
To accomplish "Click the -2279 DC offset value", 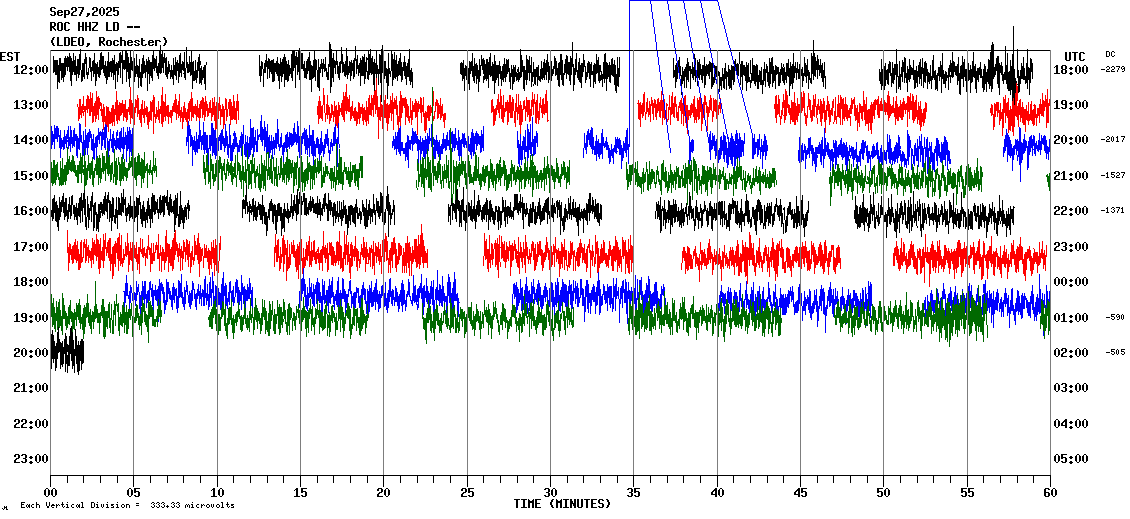I will pyautogui.click(x=1113, y=69).
